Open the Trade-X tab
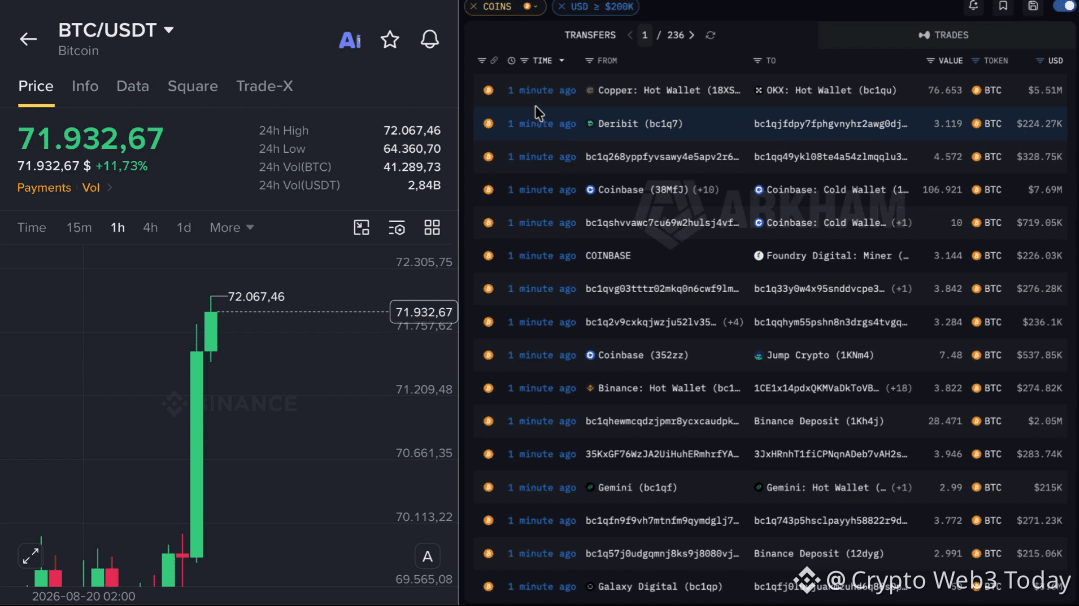Screen dimensions: 1079x606 coord(264,86)
